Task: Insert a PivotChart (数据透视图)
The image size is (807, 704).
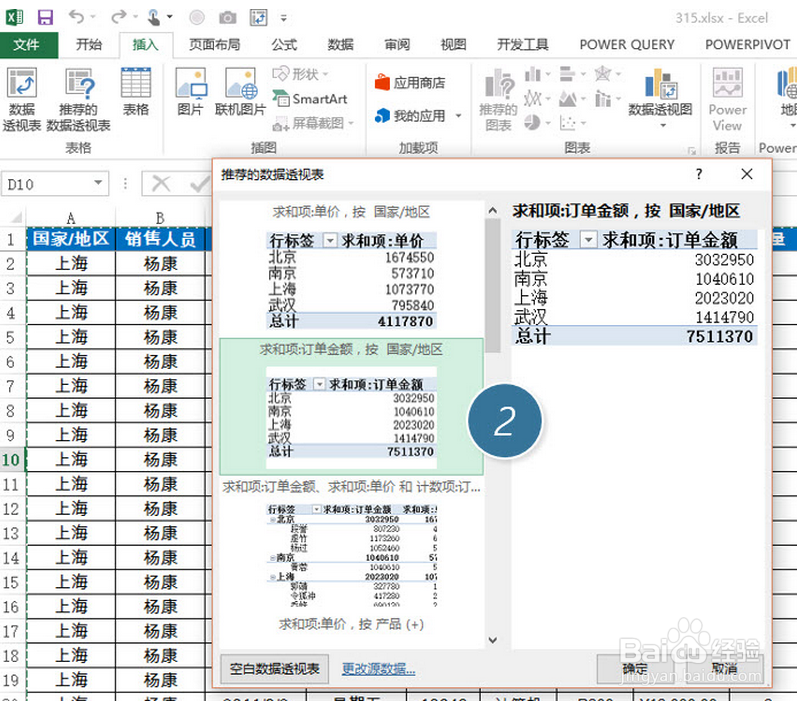Action: [x=660, y=92]
